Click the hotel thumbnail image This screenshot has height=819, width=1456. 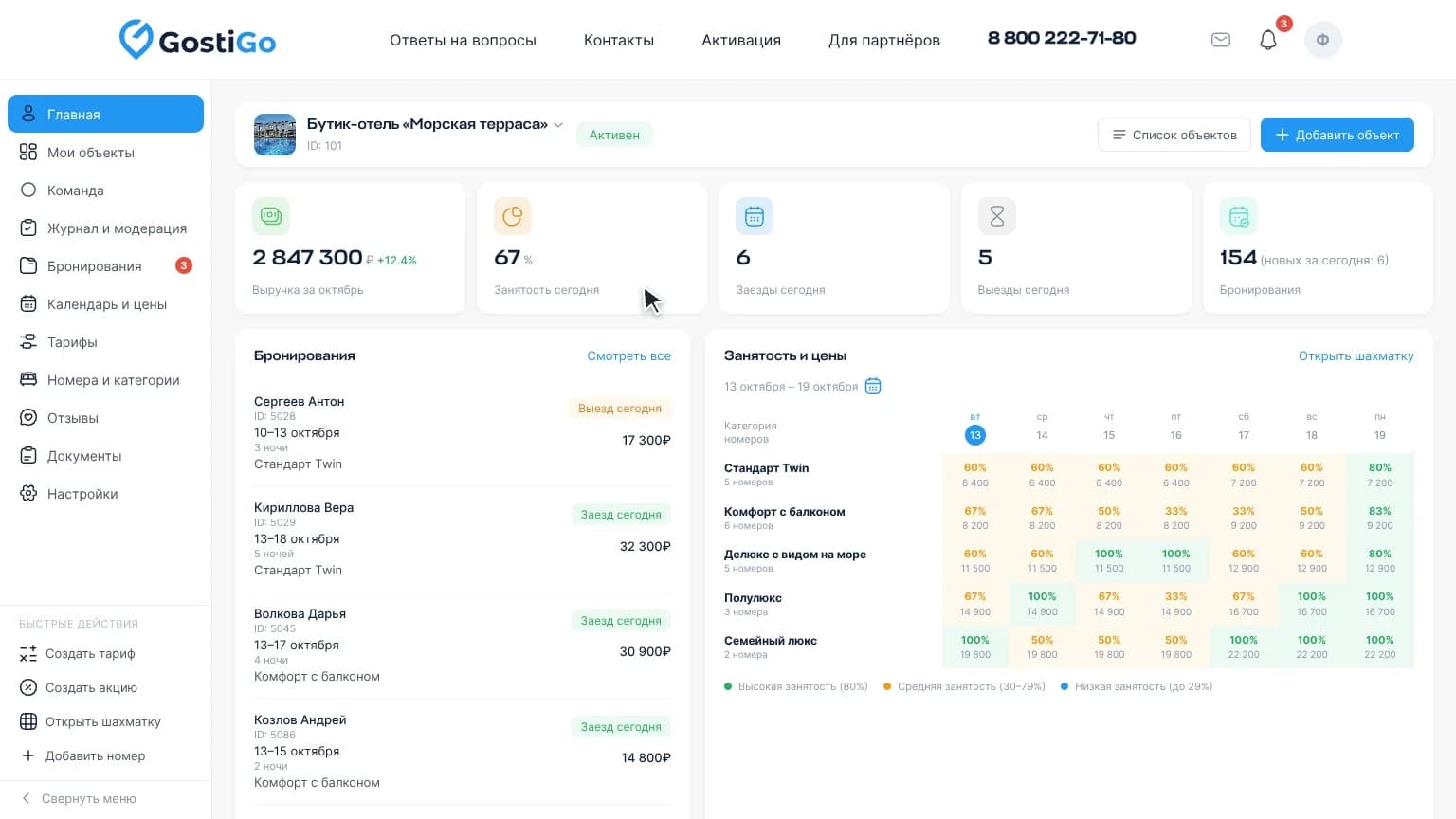[x=275, y=135]
